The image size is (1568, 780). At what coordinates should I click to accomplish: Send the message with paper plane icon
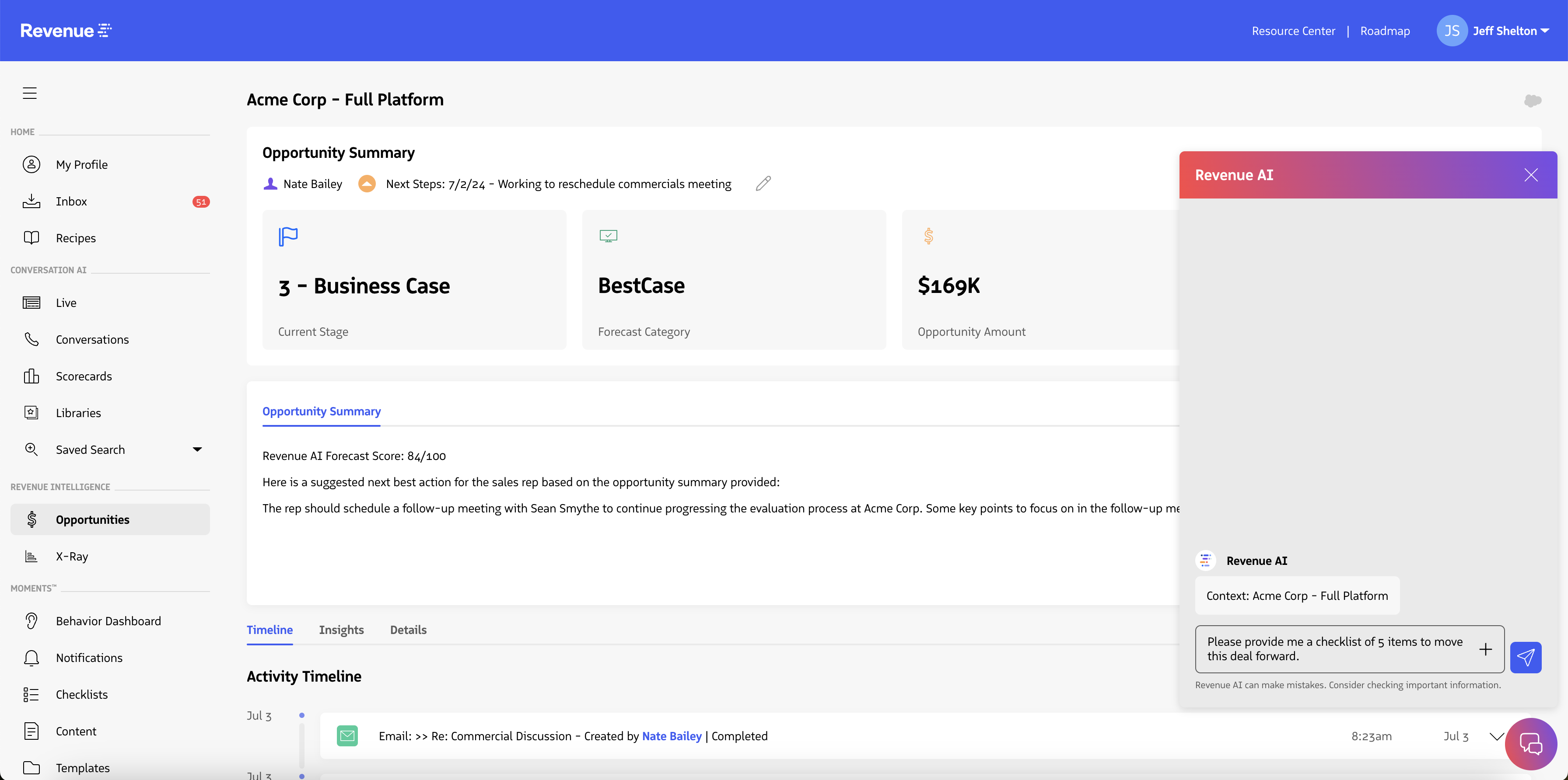(1526, 657)
